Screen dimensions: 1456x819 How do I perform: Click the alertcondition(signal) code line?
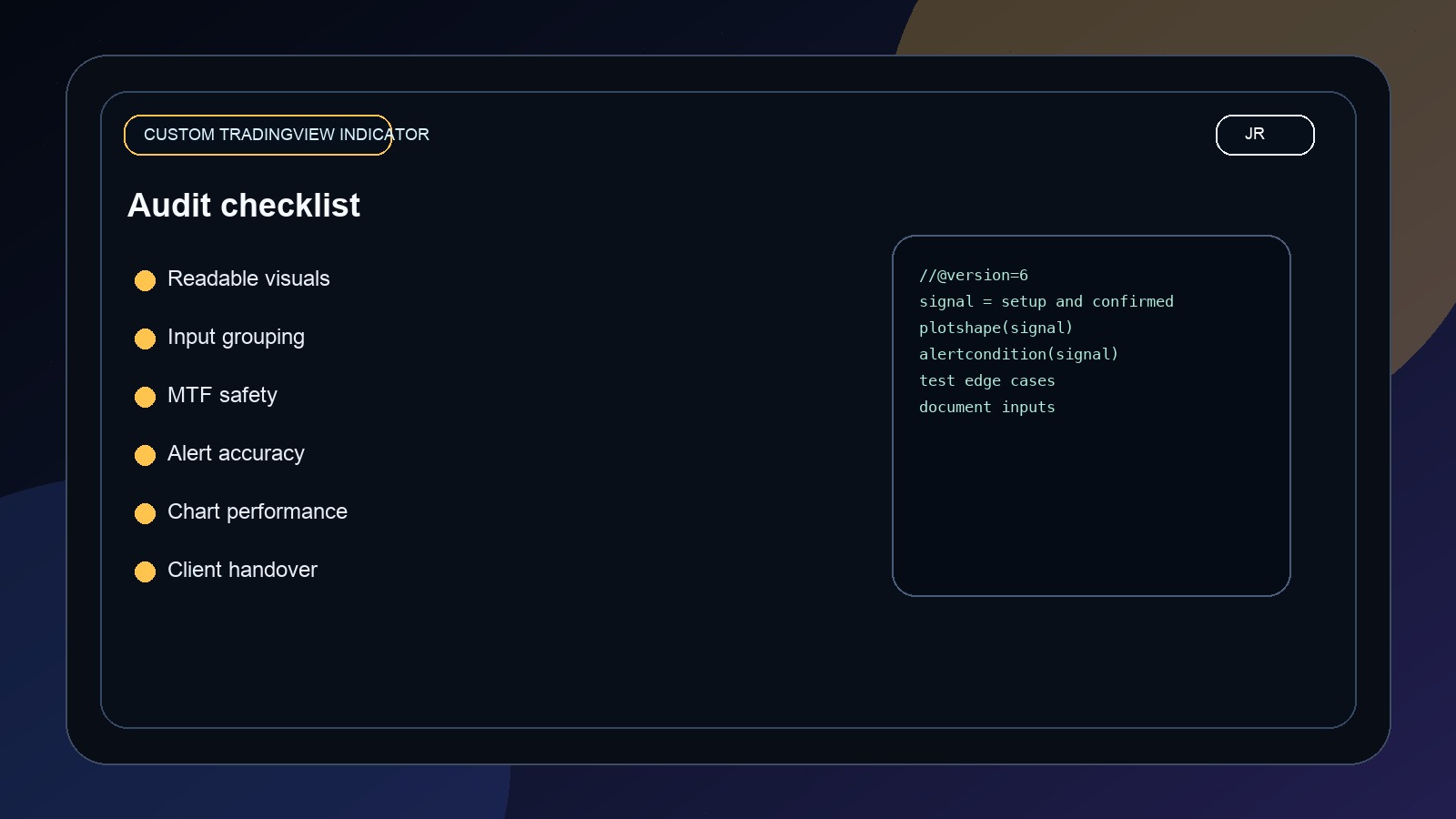[1018, 354]
